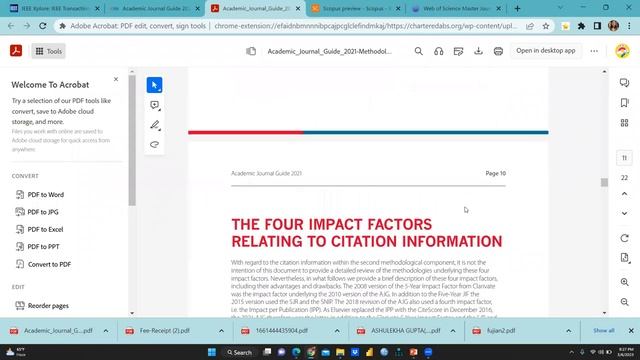The width and height of the screenshot is (640, 360).
Task: Expand options for fujian2.pdf download
Action: pyautogui.click(x=568, y=331)
